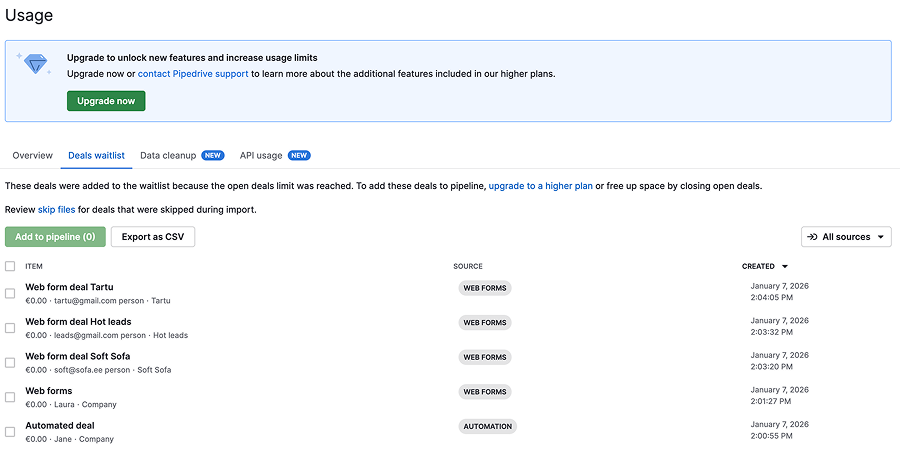The height and width of the screenshot is (453, 900).
Task: Click the NEW badge beside Data cleanup
Action: [x=213, y=156]
